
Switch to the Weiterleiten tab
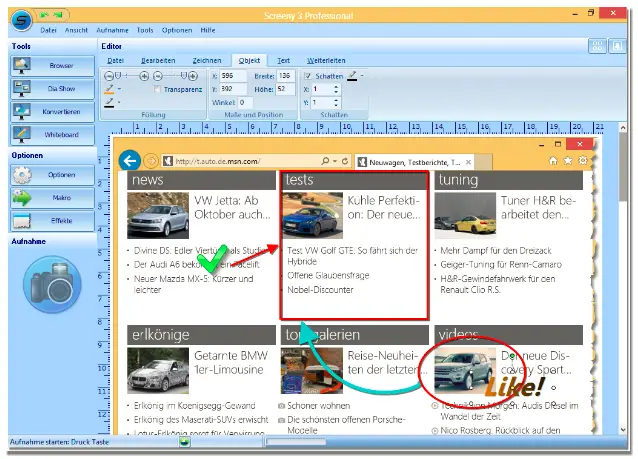pyautogui.click(x=326, y=60)
